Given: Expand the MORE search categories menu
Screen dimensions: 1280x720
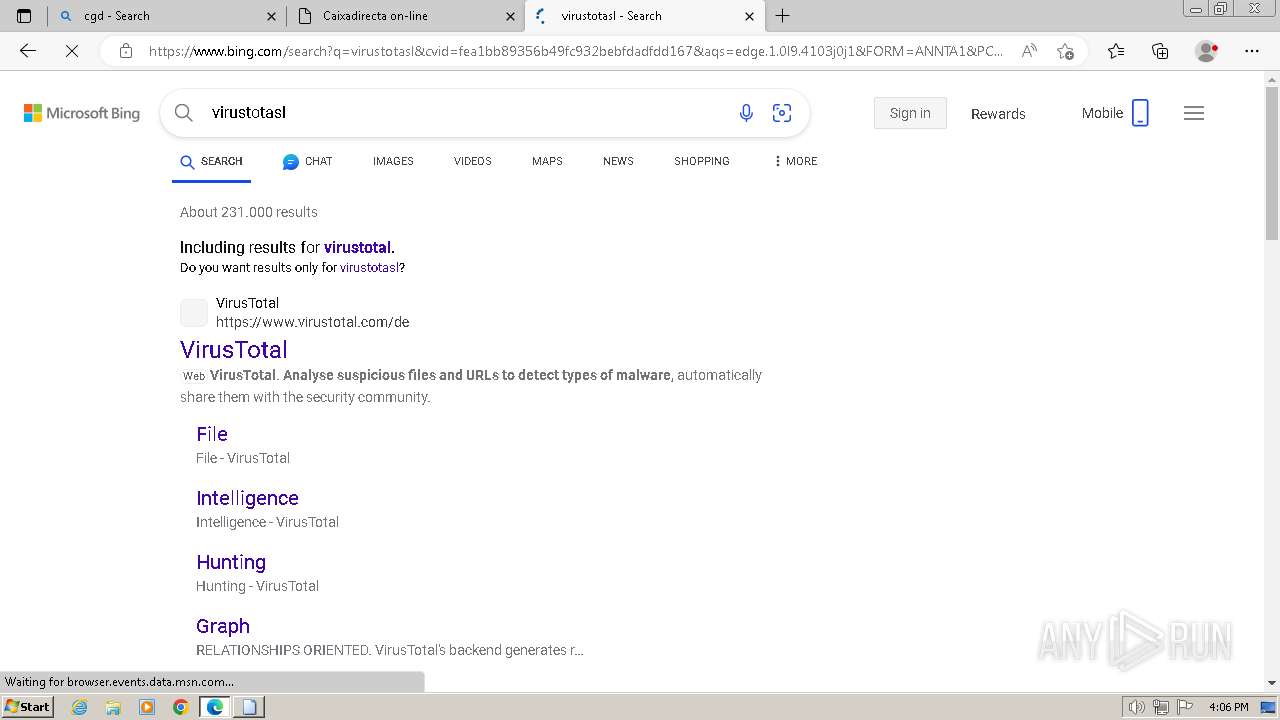Looking at the screenshot, I should click(x=795, y=161).
